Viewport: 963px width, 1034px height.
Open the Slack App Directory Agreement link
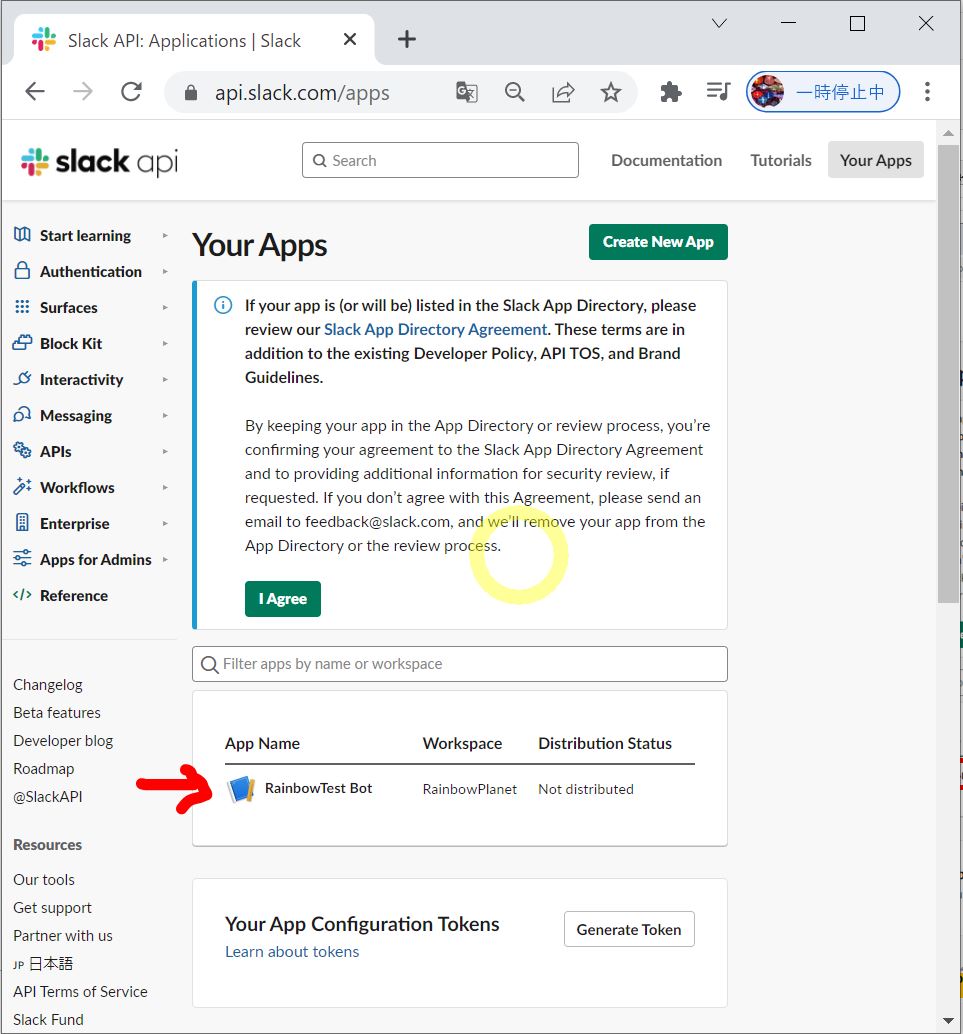[435, 329]
